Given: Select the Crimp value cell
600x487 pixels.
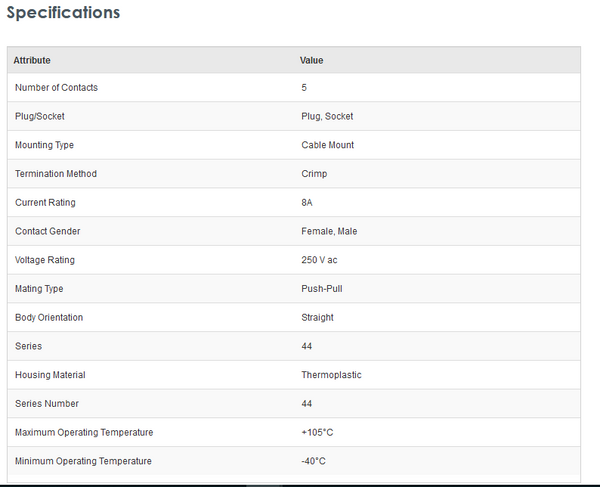Looking at the screenshot, I should (314, 174).
